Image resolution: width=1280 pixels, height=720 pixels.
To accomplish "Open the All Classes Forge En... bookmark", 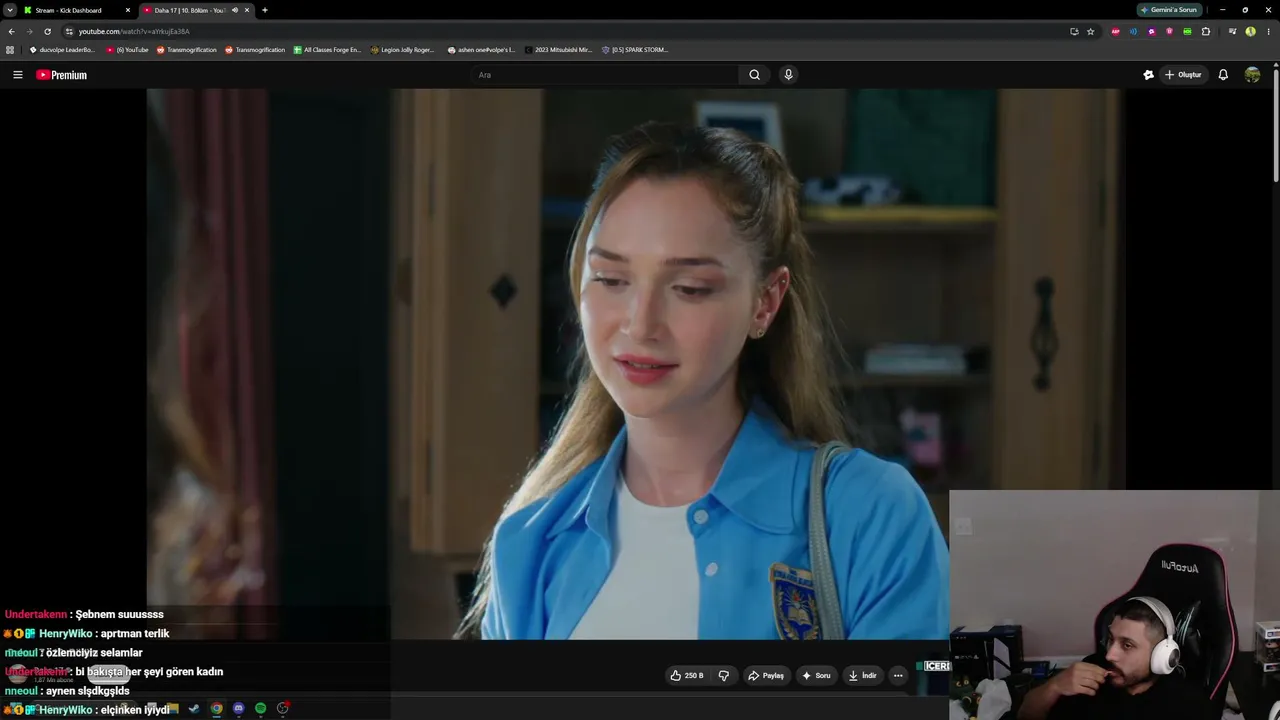I will [x=327, y=50].
